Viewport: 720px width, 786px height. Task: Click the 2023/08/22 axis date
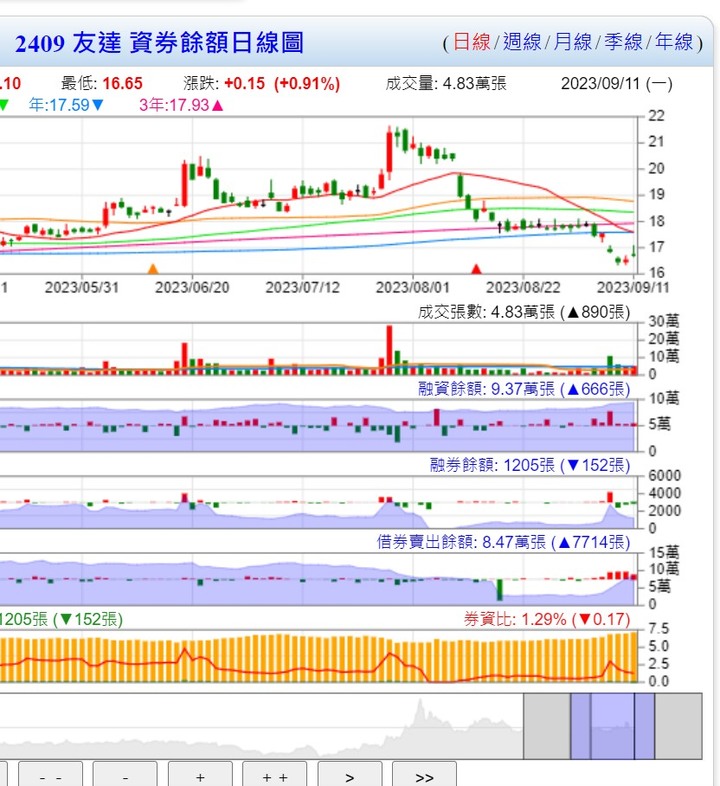click(523, 287)
